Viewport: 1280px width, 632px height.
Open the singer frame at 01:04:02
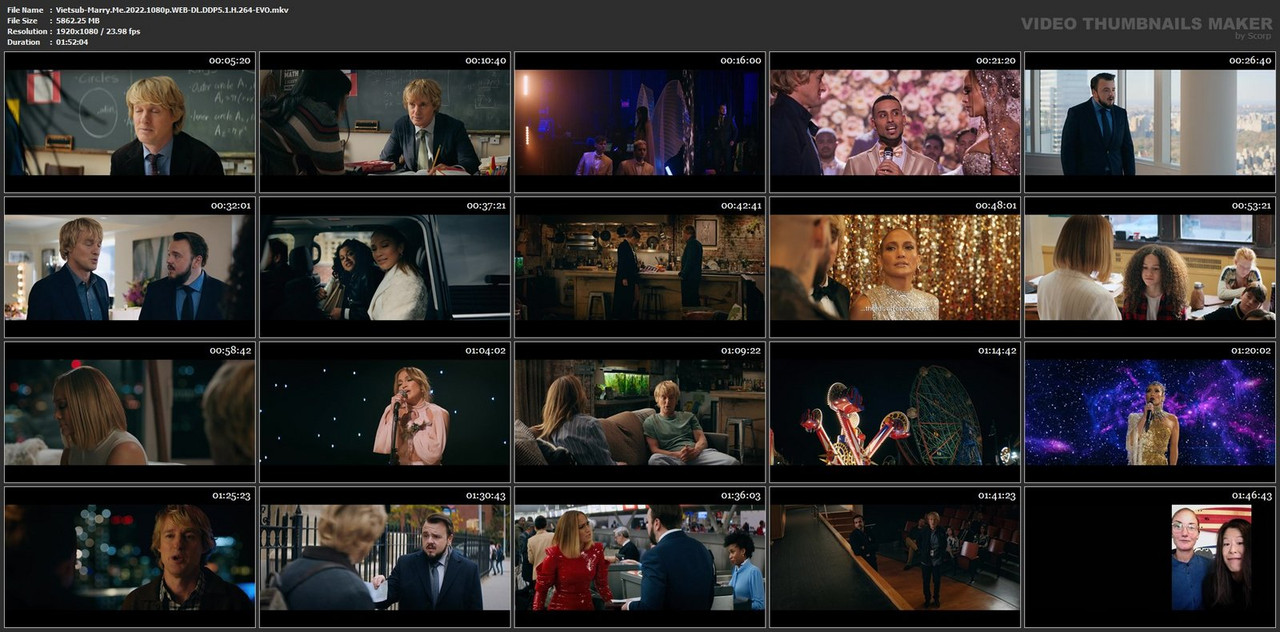coord(385,412)
